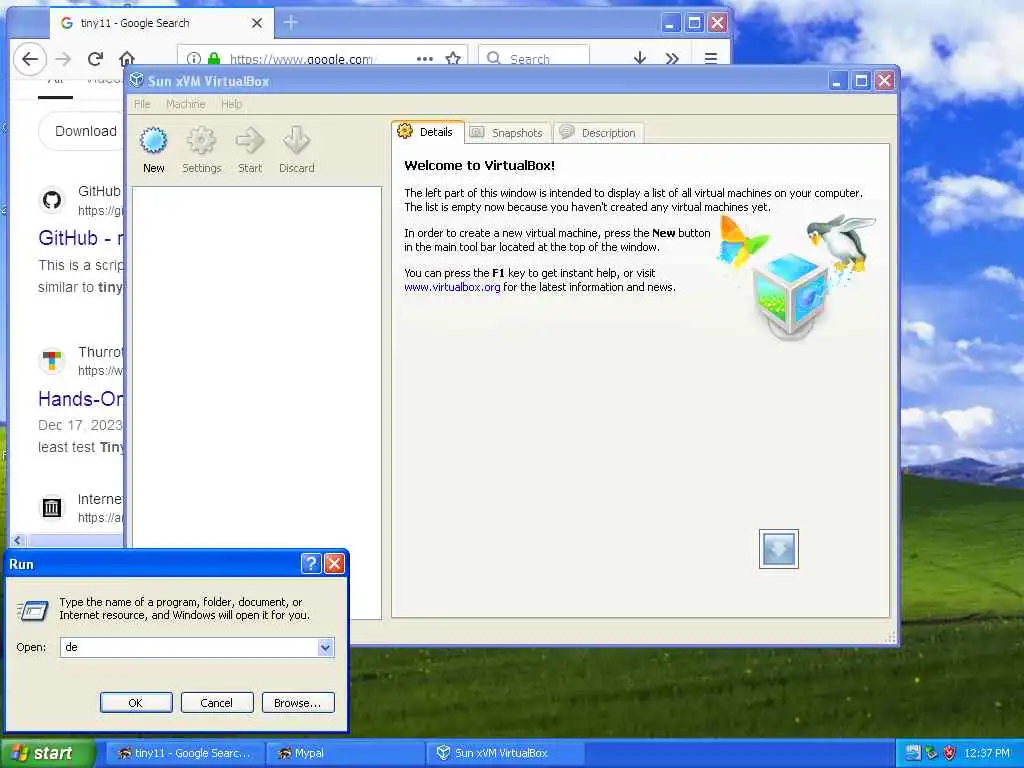Close the tiny11 Google Search tab
Viewport: 1024px width, 768px height.
point(257,23)
